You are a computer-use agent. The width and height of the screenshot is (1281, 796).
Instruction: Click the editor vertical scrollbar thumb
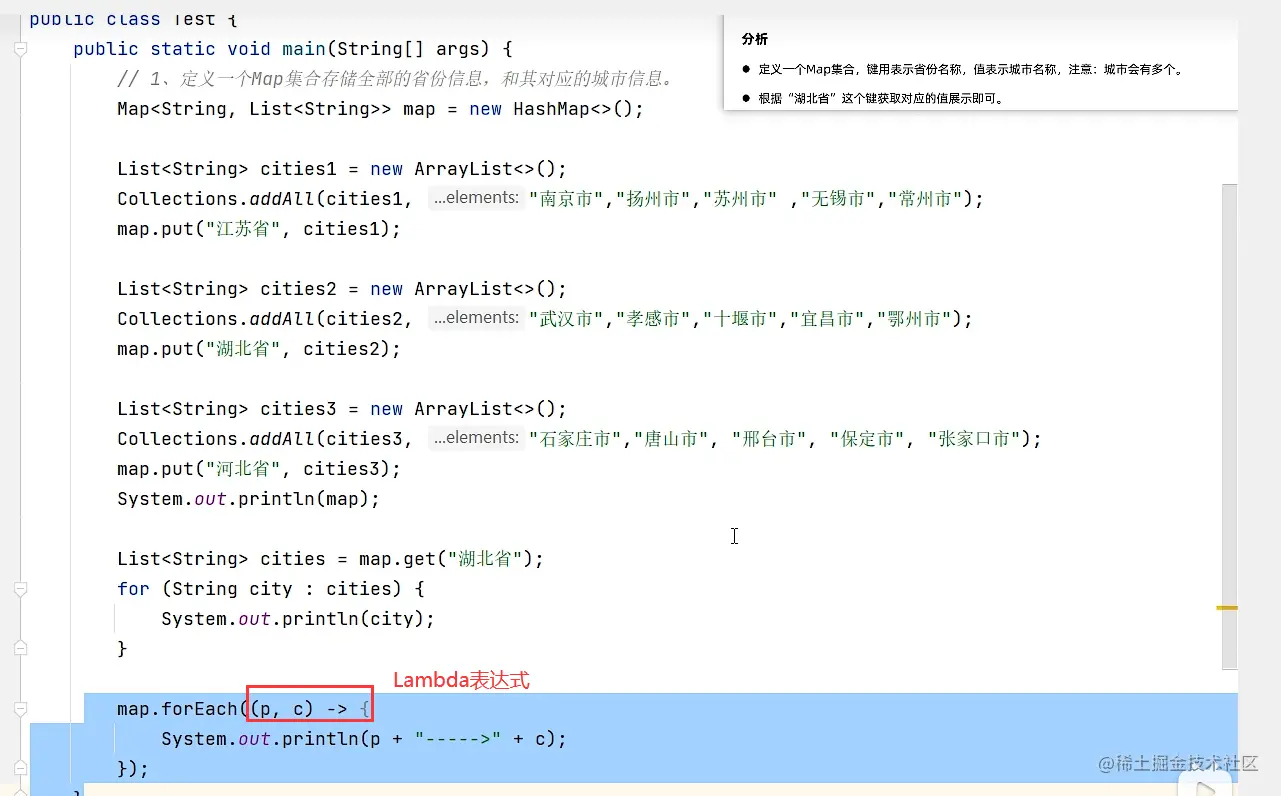tap(1229, 426)
